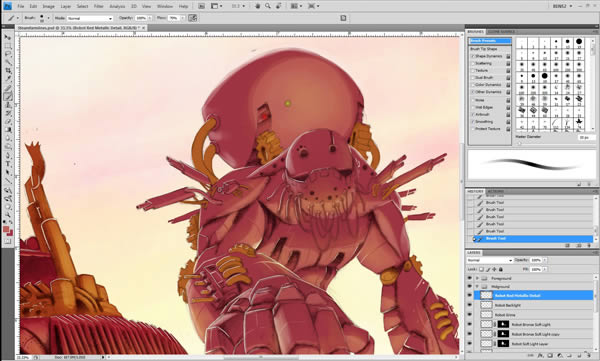Open the File menu
Screen dimensions: 600x361
pyautogui.click(x=21, y=7)
